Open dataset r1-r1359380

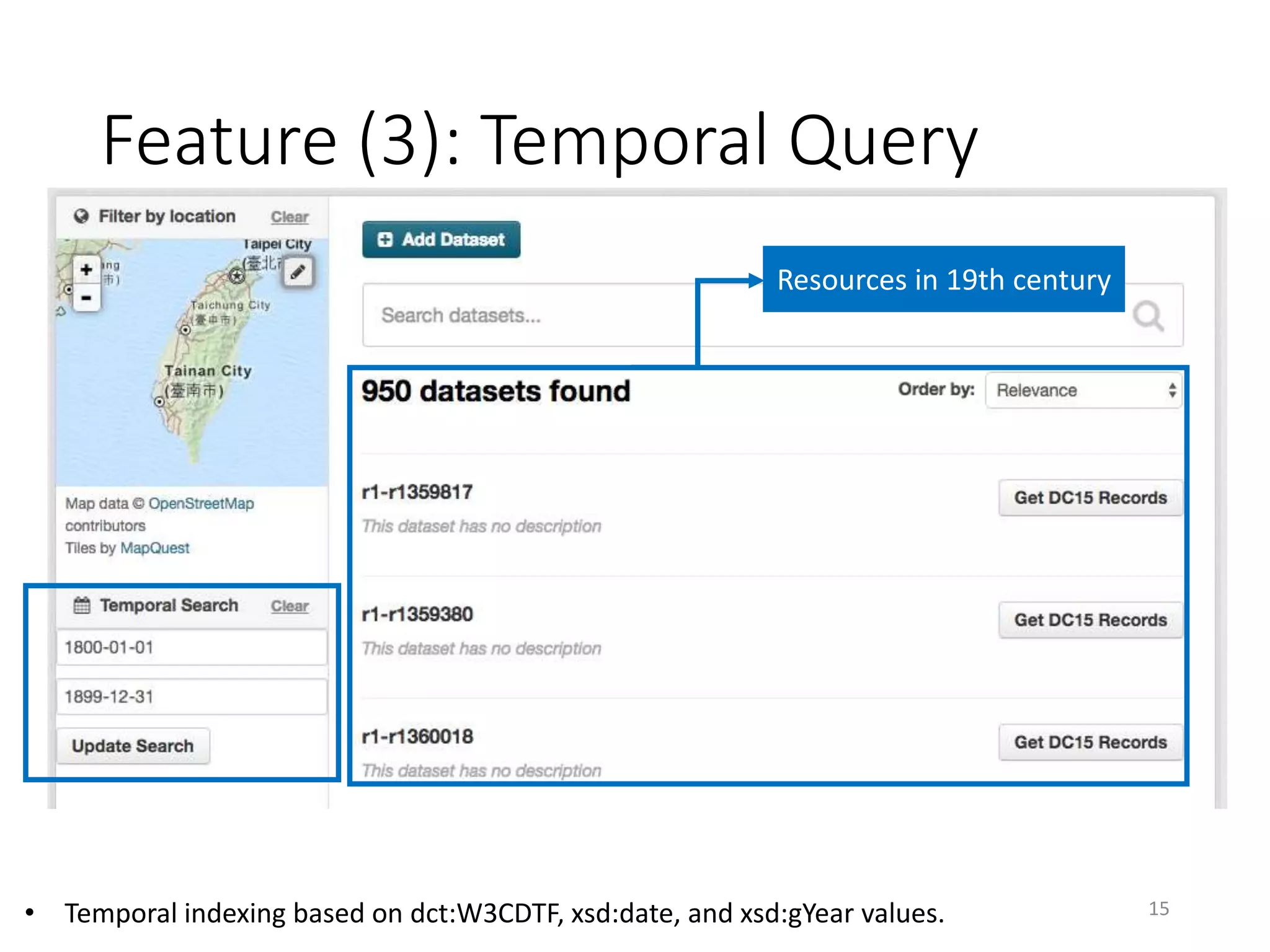click(417, 614)
